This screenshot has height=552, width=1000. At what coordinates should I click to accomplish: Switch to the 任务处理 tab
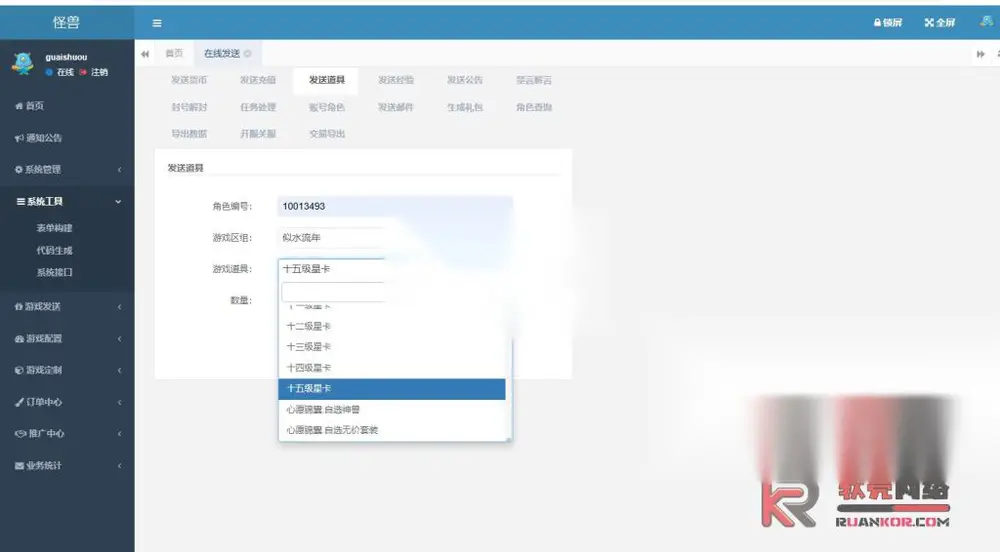point(258,107)
